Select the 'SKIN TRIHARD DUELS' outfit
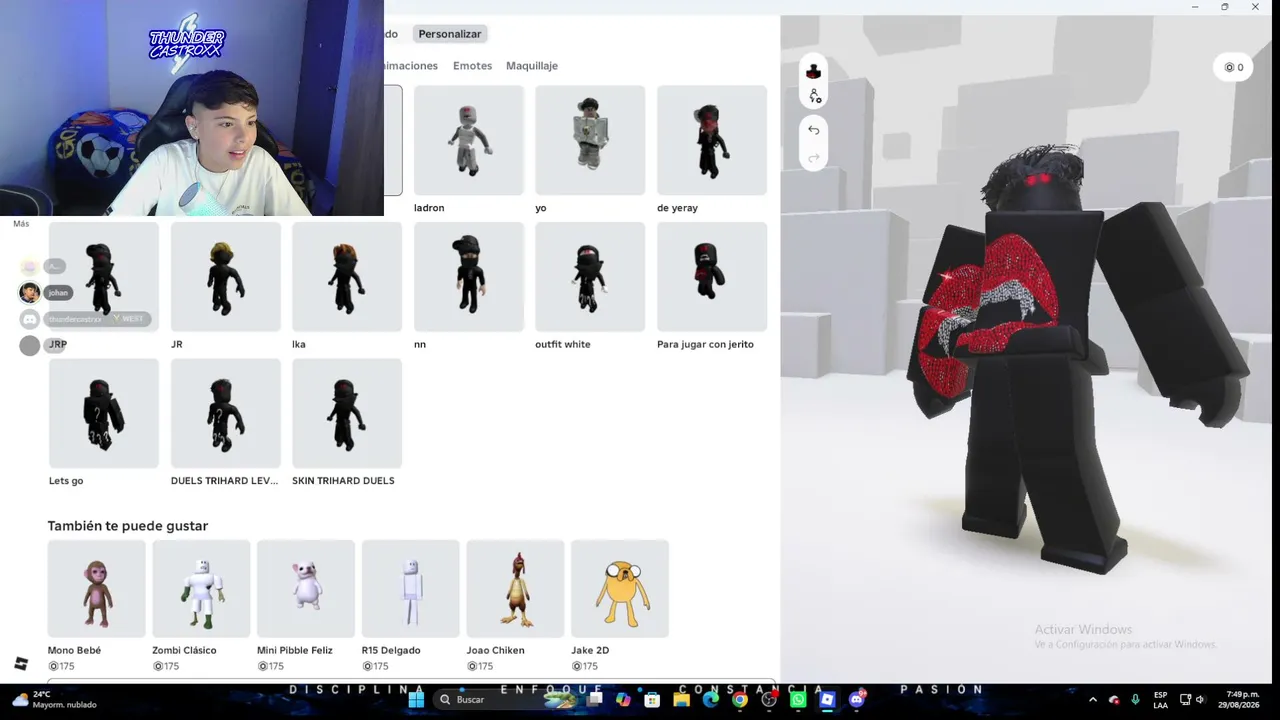The height and width of the screenshot is (720, 1280). (347, 414)
